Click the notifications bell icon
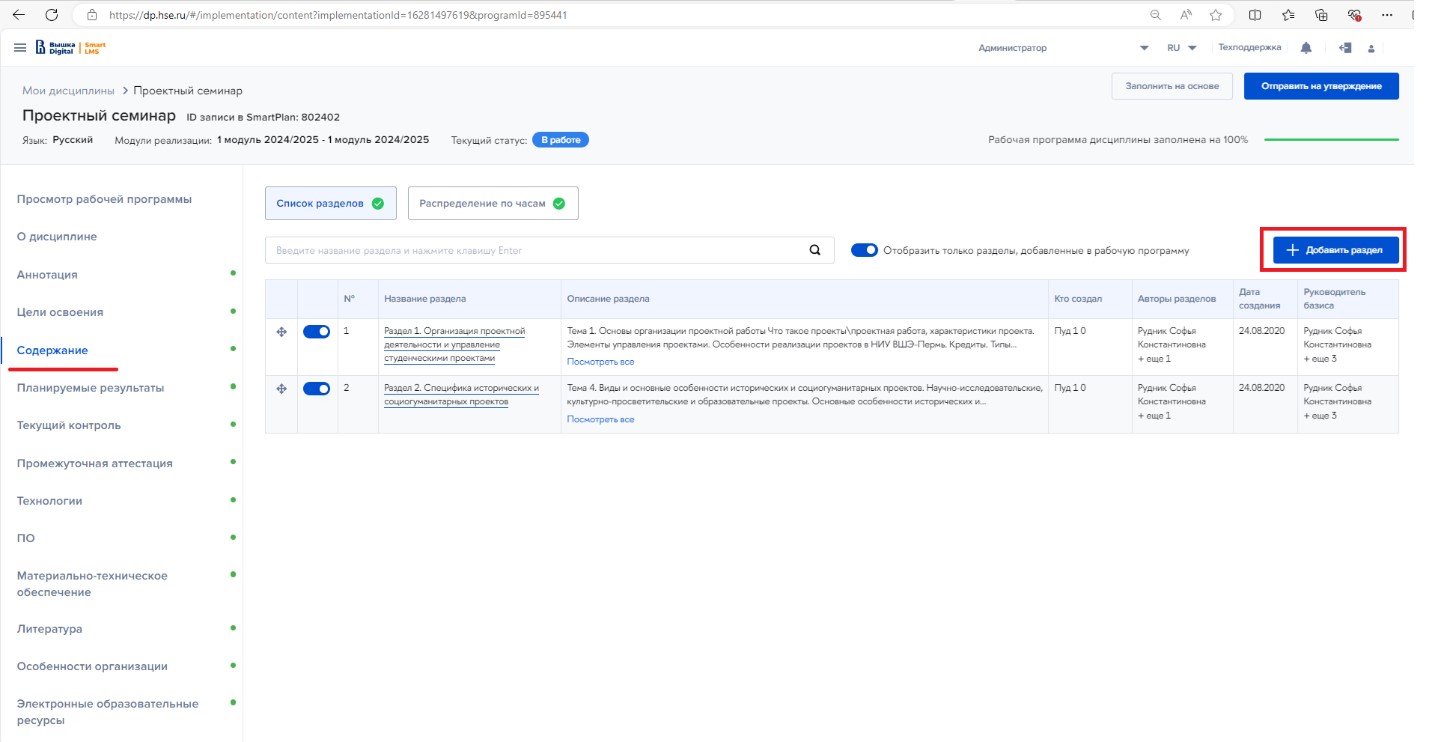Viewport: 1429px width, 742px height. tap(1306, 48)
